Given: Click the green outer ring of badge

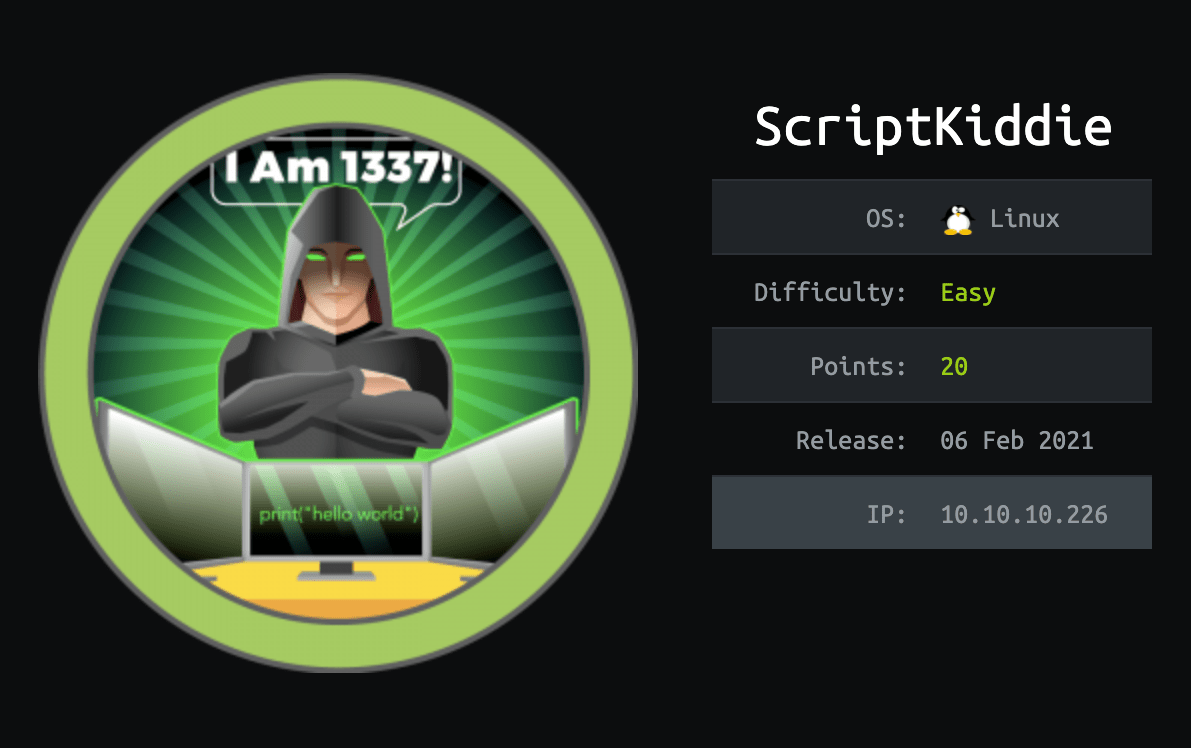Looking at the screenshot, I should click(x=338, y=99).
